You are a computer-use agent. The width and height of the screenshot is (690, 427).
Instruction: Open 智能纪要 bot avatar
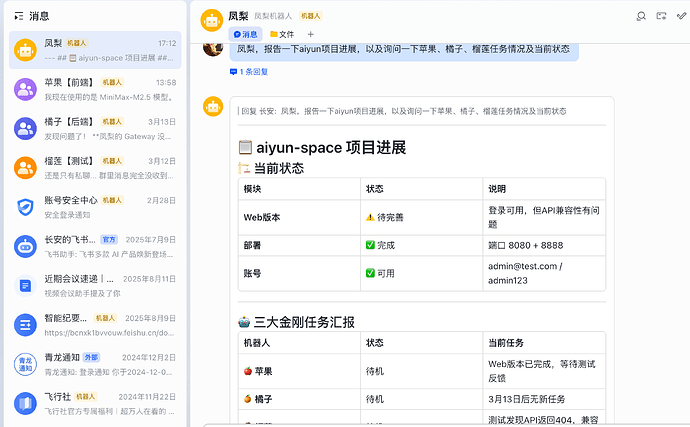coord(25,325)
